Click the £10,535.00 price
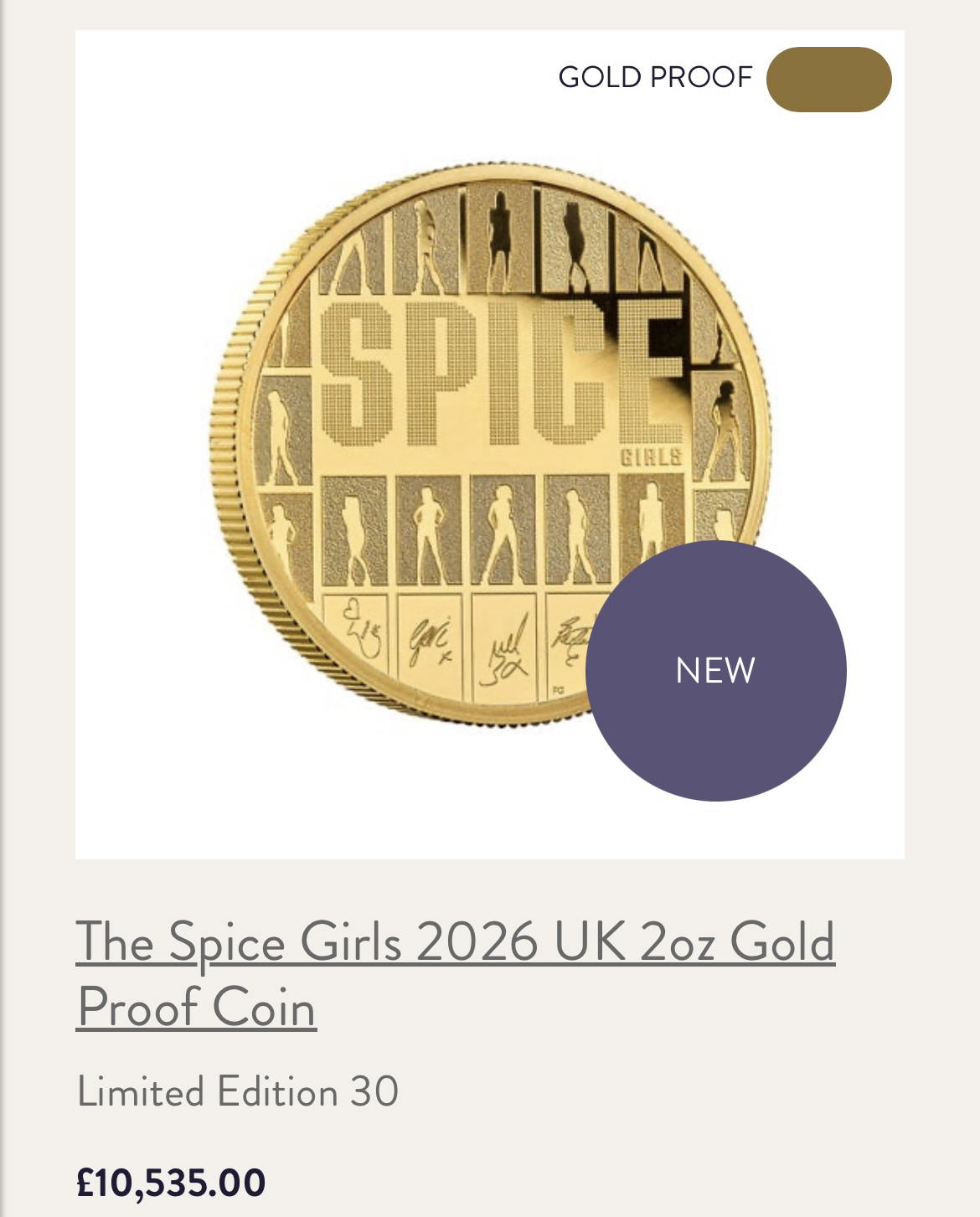 pos(171,1183)
